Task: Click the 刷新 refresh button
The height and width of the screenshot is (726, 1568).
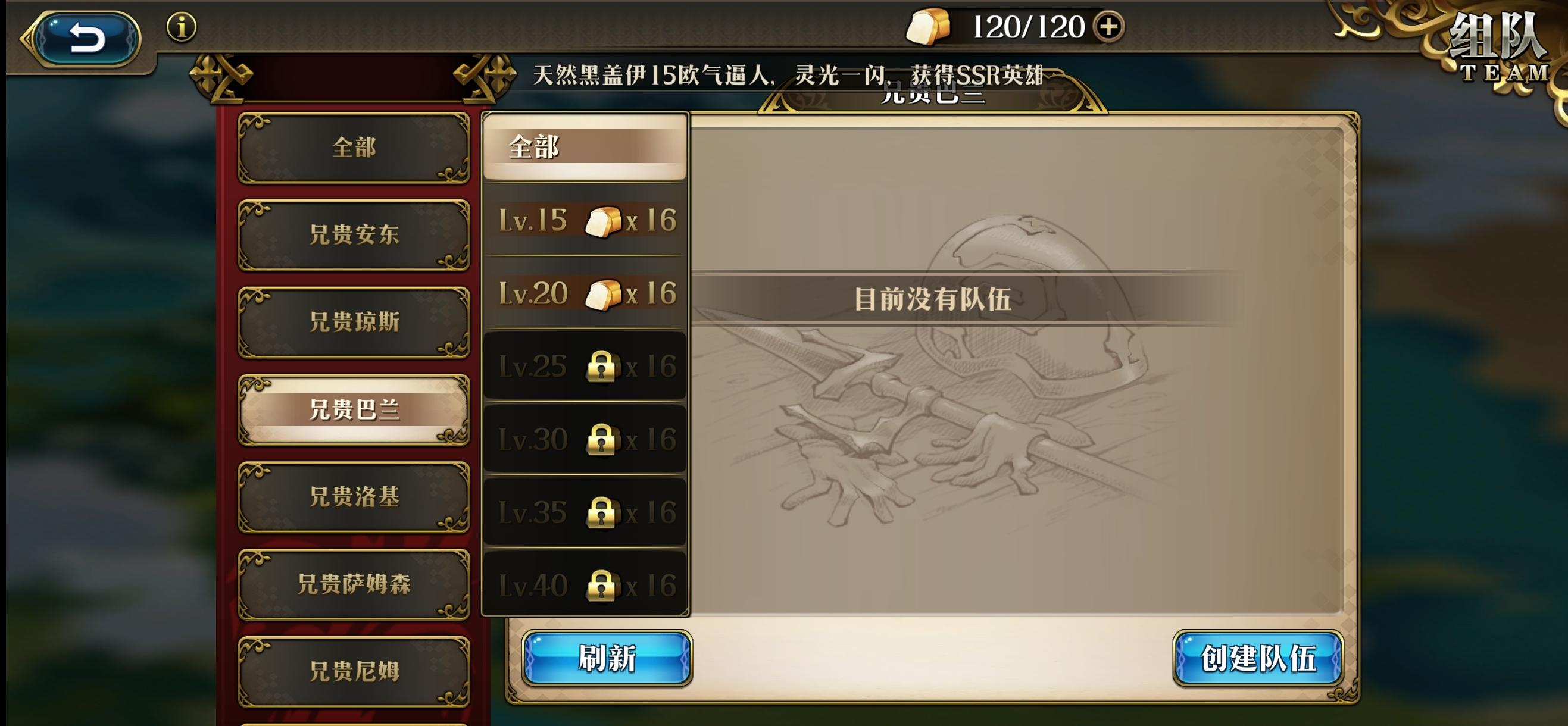Action: [x=607, y=658]
